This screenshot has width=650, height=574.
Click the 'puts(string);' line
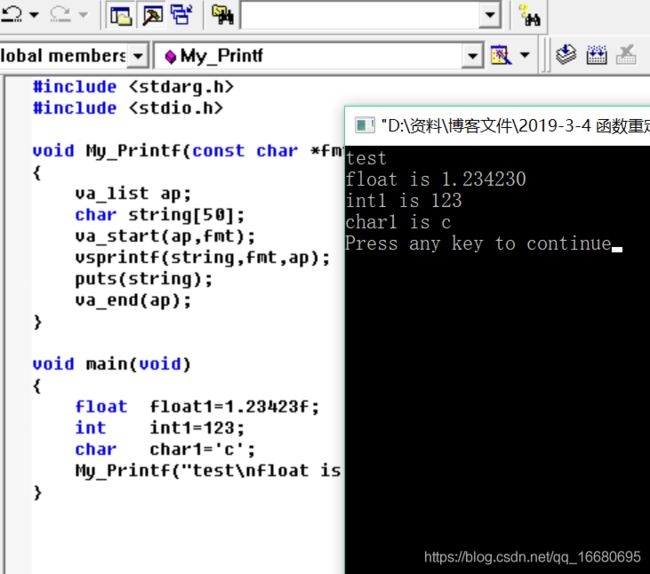tap(143, 279)
